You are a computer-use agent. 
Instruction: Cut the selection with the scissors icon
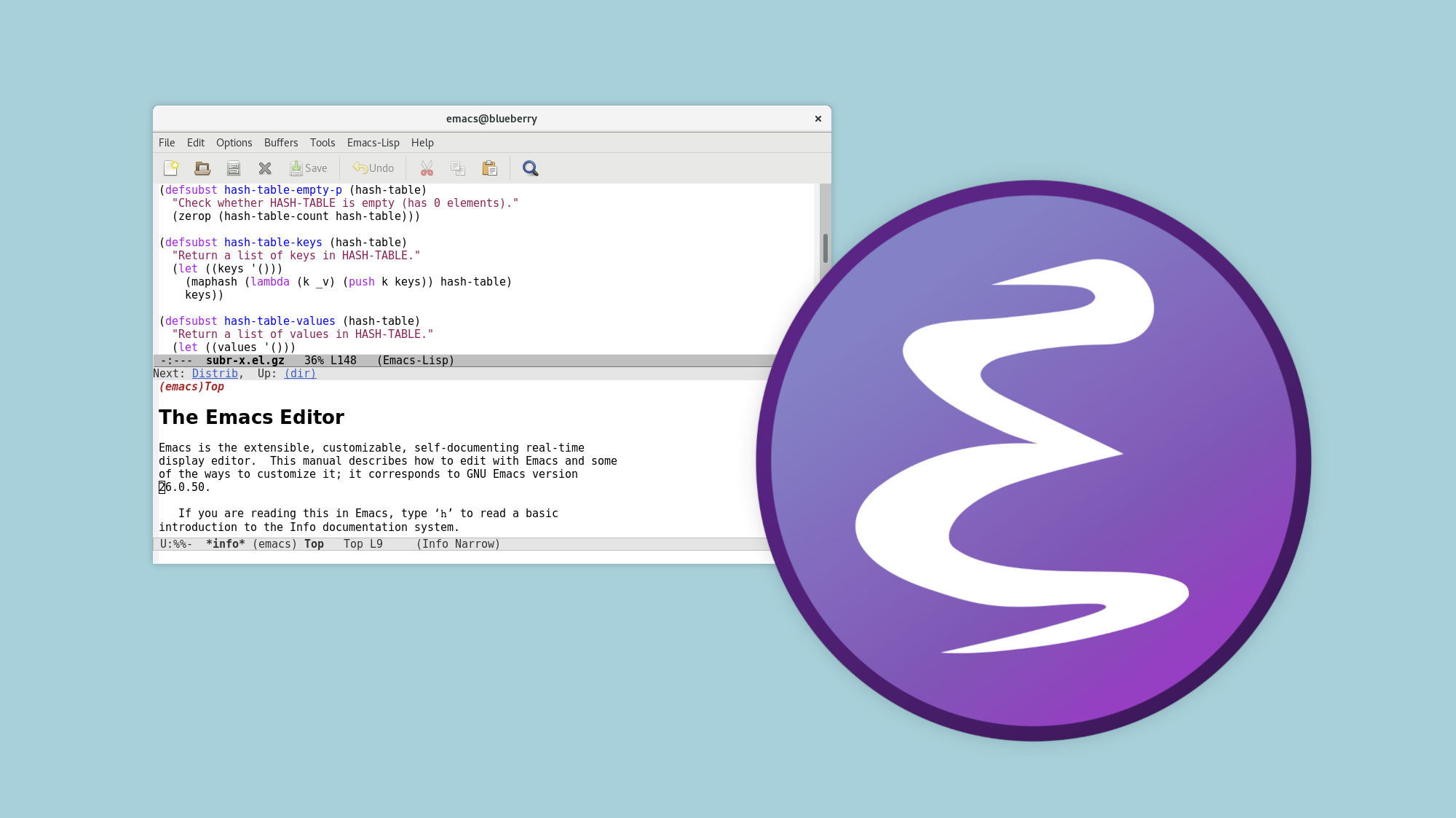(x=427, y=168)
